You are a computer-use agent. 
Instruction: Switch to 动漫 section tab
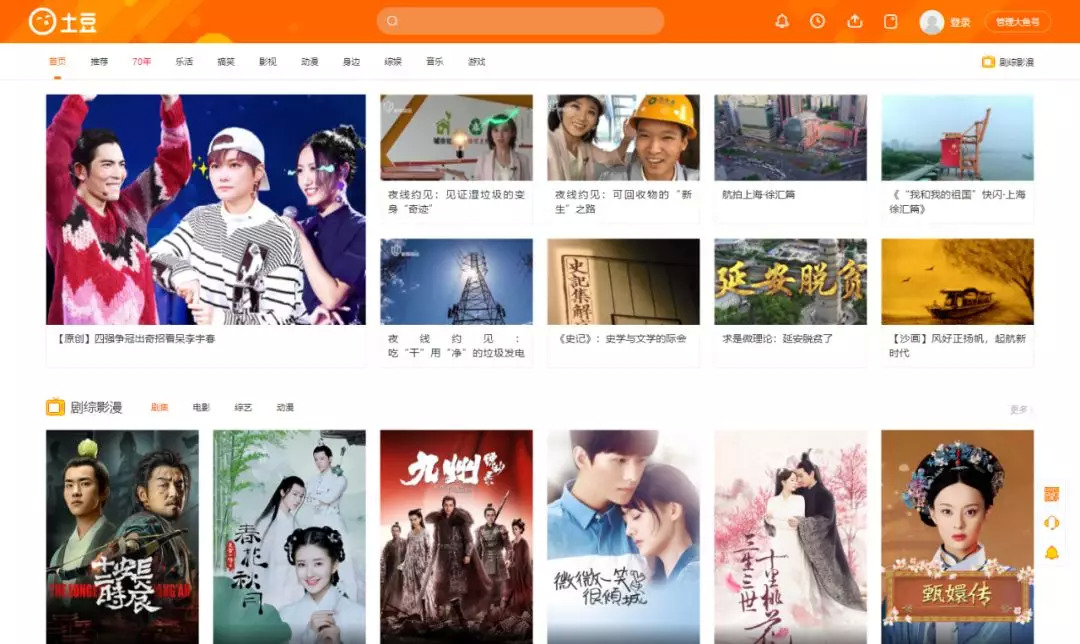[285, 408]
